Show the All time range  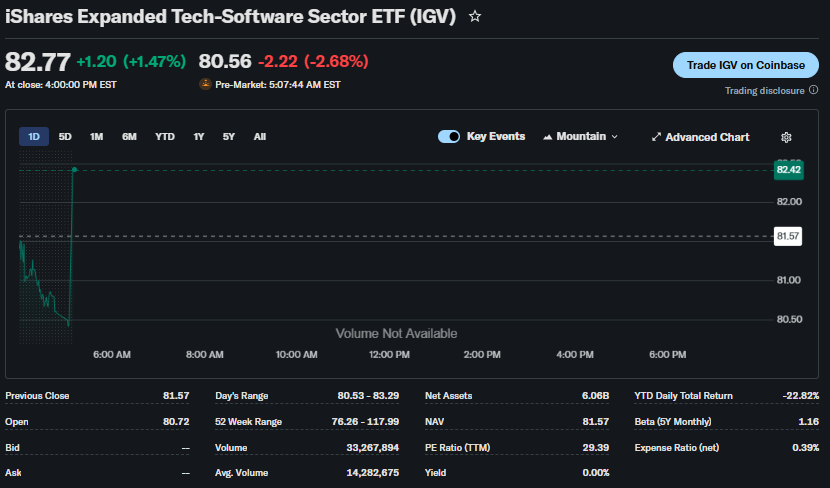point(260,137)
